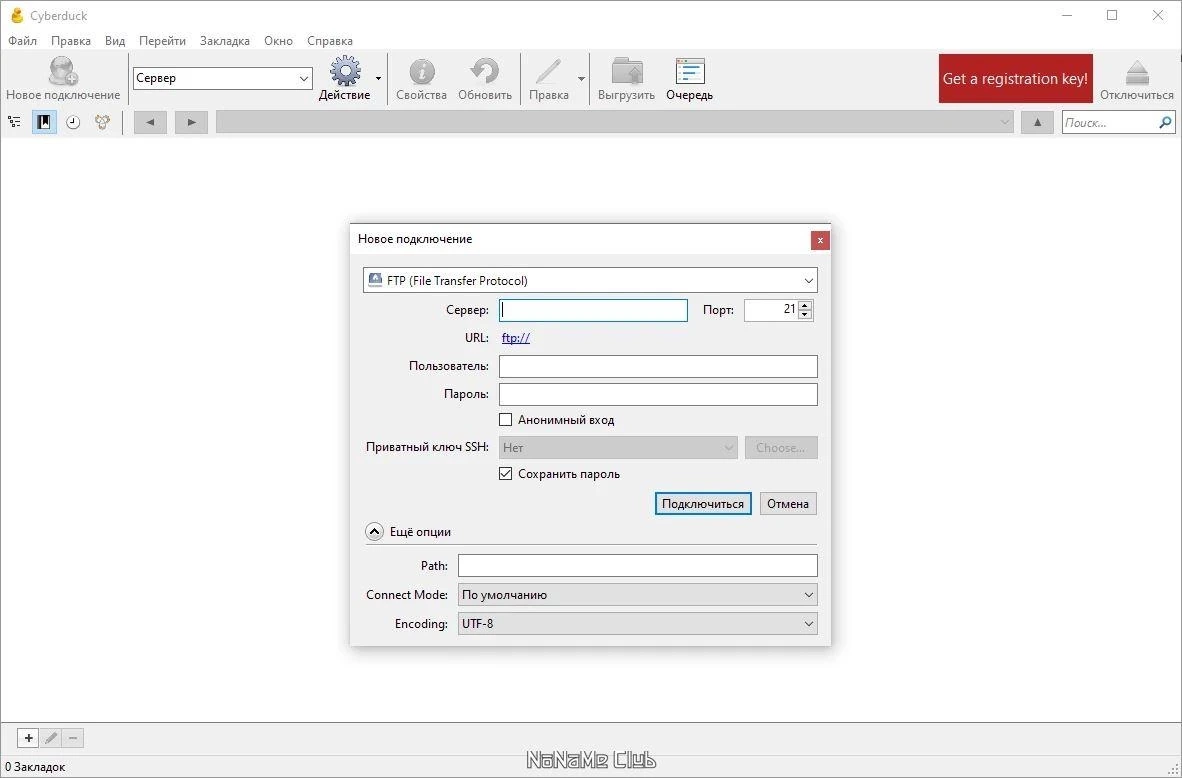Open the Справка menu

point(329,41)
